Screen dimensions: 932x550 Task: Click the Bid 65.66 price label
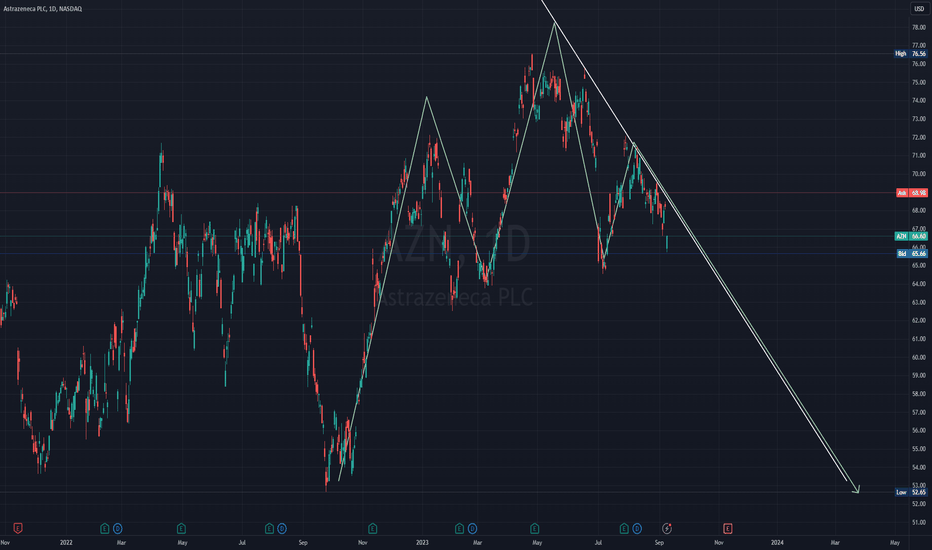911,253
